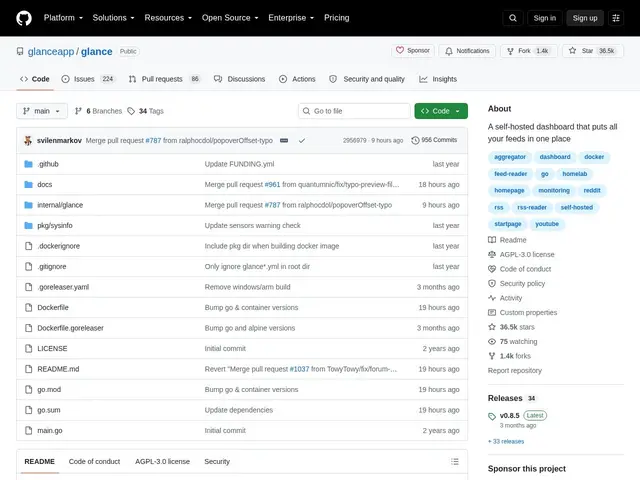Click Sign up button
Image resolution: width=640 pixels, height=480 pixels.
[x=584, y=18]
